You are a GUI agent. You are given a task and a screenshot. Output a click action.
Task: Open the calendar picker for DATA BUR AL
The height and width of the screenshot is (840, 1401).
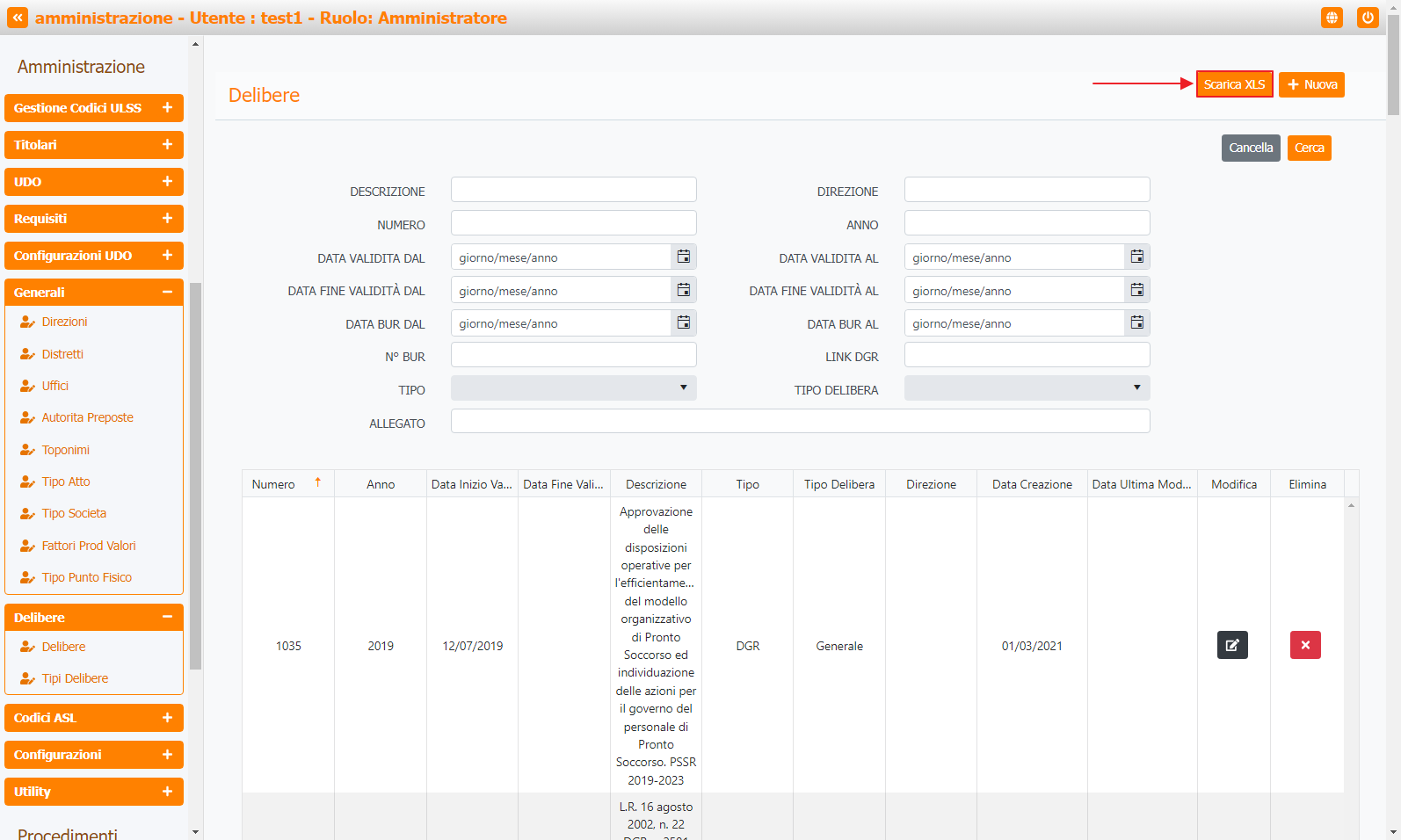pyautogui.click(x=1136, y=323)
